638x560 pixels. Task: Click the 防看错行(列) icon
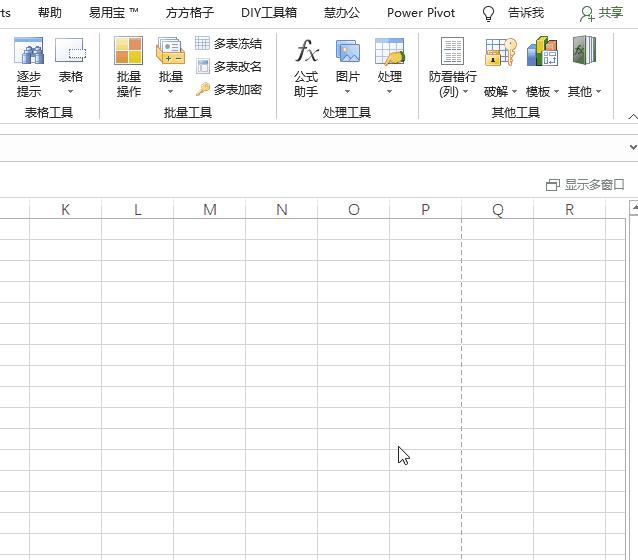tap(452, 51)
